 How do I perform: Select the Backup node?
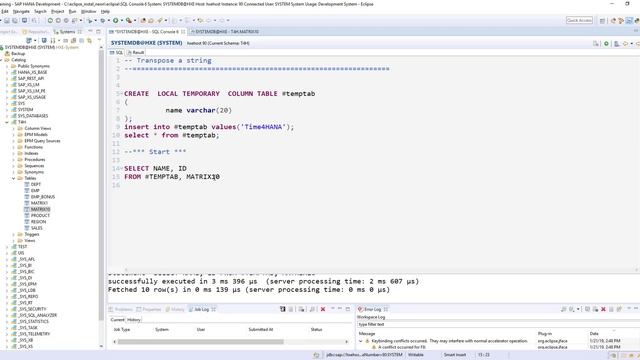pyautogui.click(x=18, y=53)
